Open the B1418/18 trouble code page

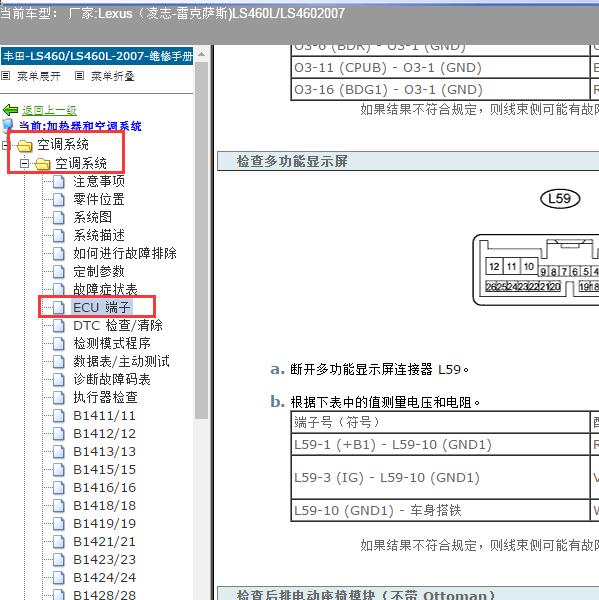coord(104,506)
